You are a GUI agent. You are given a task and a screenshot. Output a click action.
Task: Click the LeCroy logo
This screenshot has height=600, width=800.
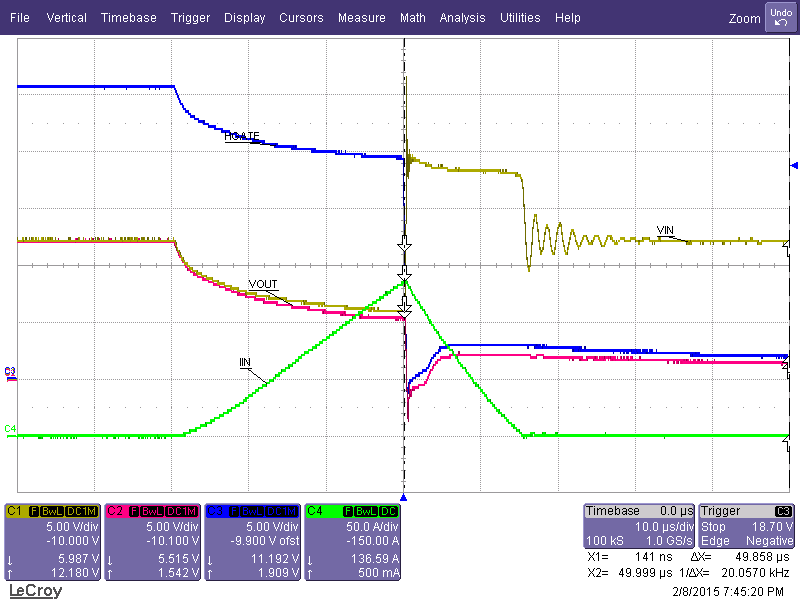tap(35, 591)
